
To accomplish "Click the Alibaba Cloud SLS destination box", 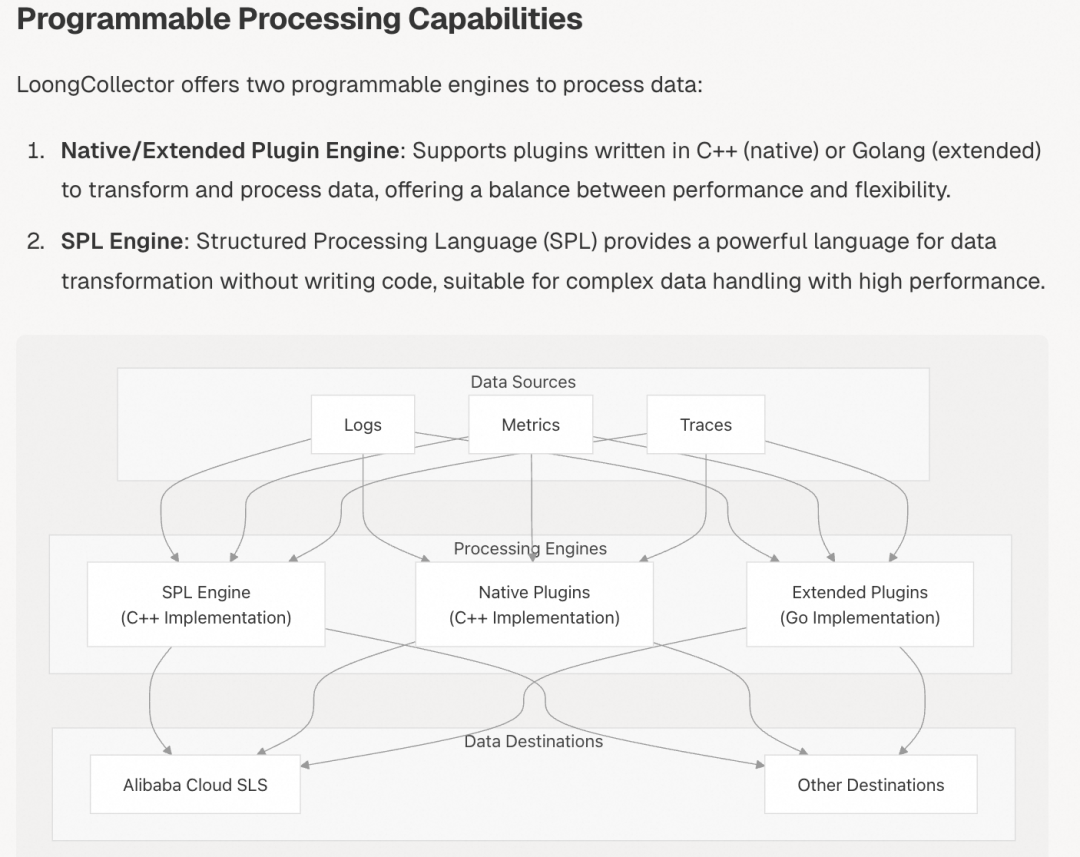I will point(195,785).
